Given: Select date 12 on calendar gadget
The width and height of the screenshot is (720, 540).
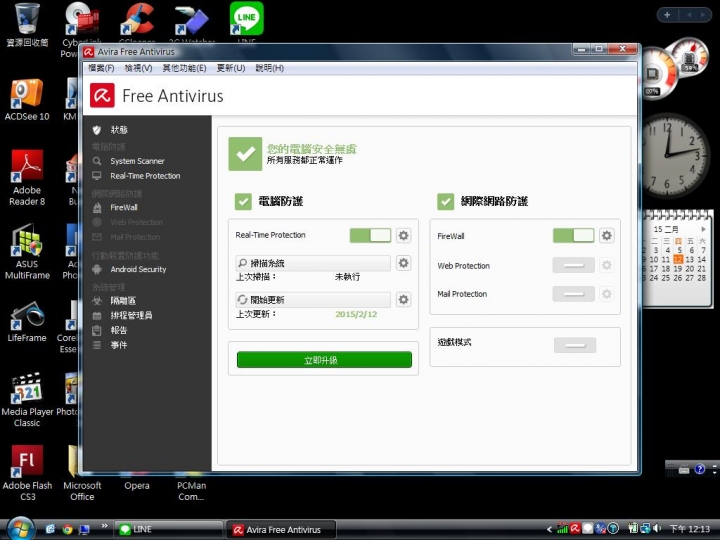Looking at the screenshot, I should [678, 259].
